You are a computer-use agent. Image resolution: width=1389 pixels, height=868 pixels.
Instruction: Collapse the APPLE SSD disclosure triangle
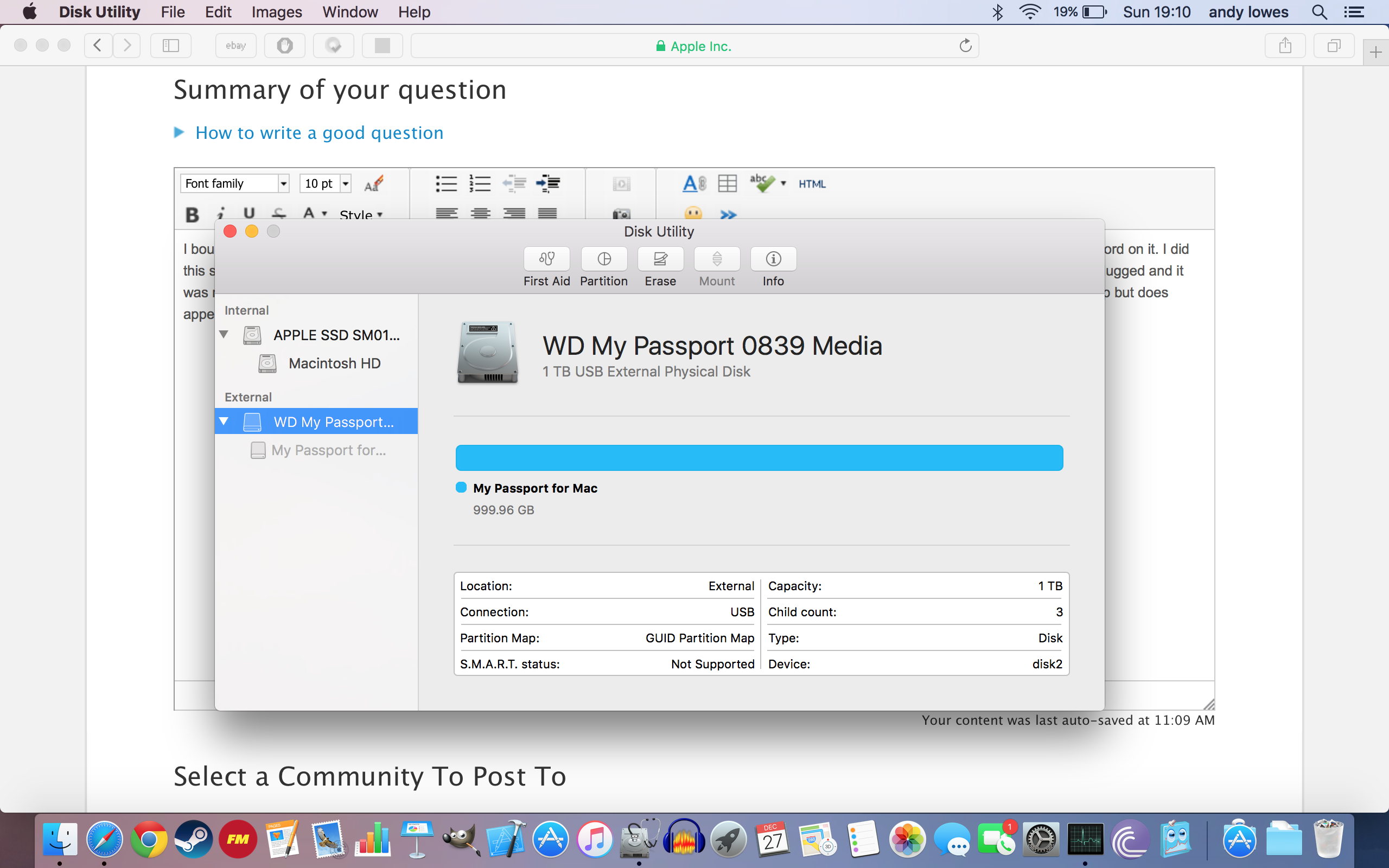[x=224, y=334]
